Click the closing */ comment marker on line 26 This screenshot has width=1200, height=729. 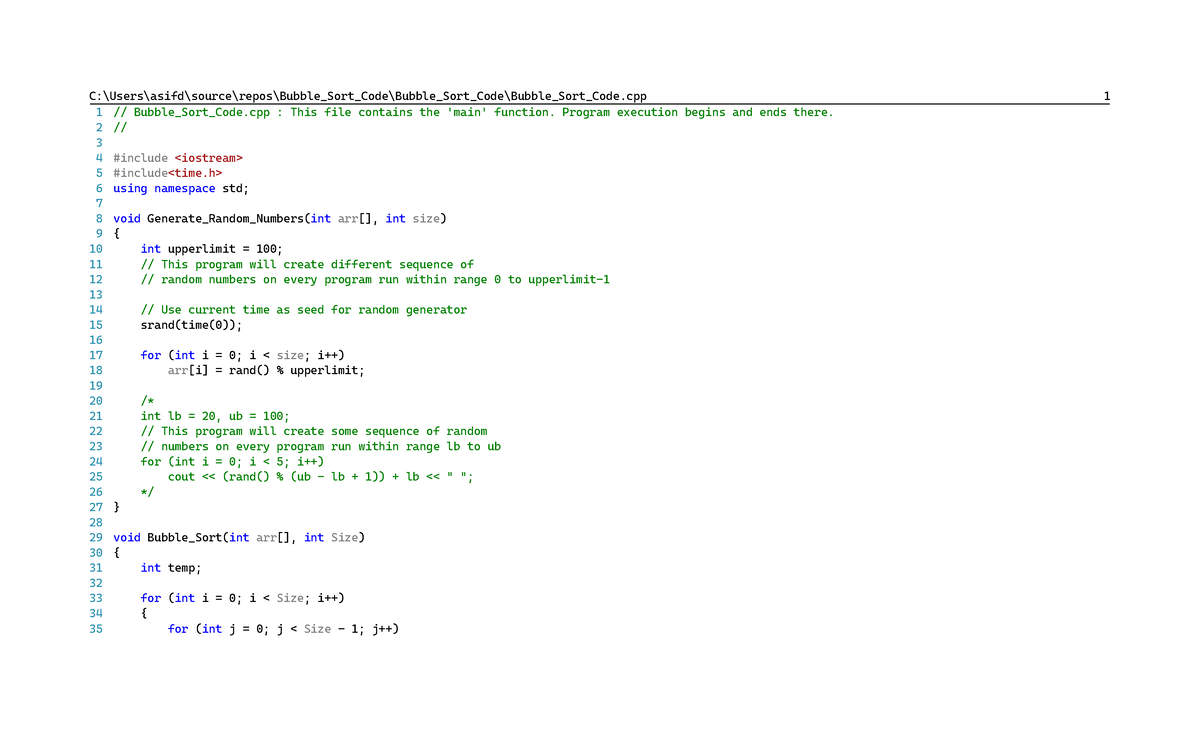[x=147, y=491]
